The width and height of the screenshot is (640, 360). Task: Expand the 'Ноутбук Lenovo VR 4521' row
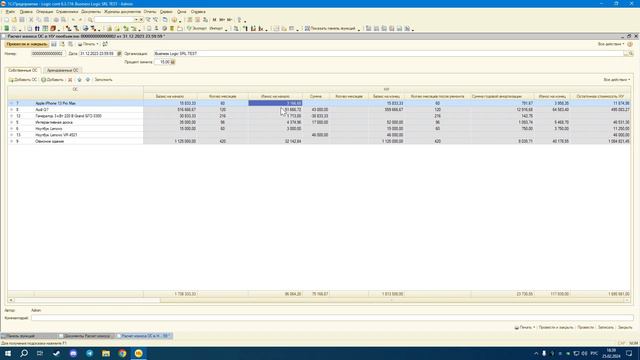[11, 135]
